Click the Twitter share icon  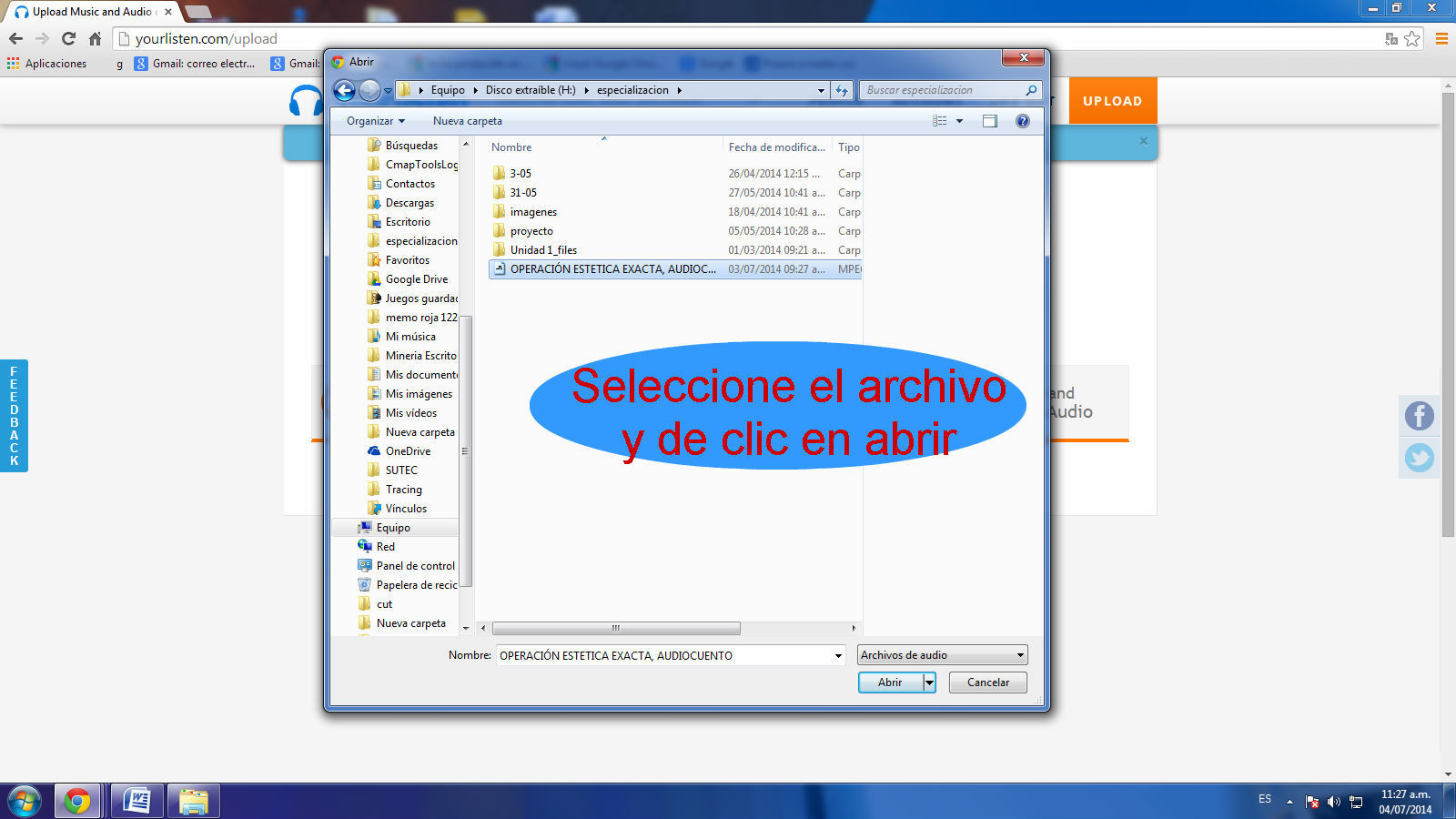(x=1419, y=458)
